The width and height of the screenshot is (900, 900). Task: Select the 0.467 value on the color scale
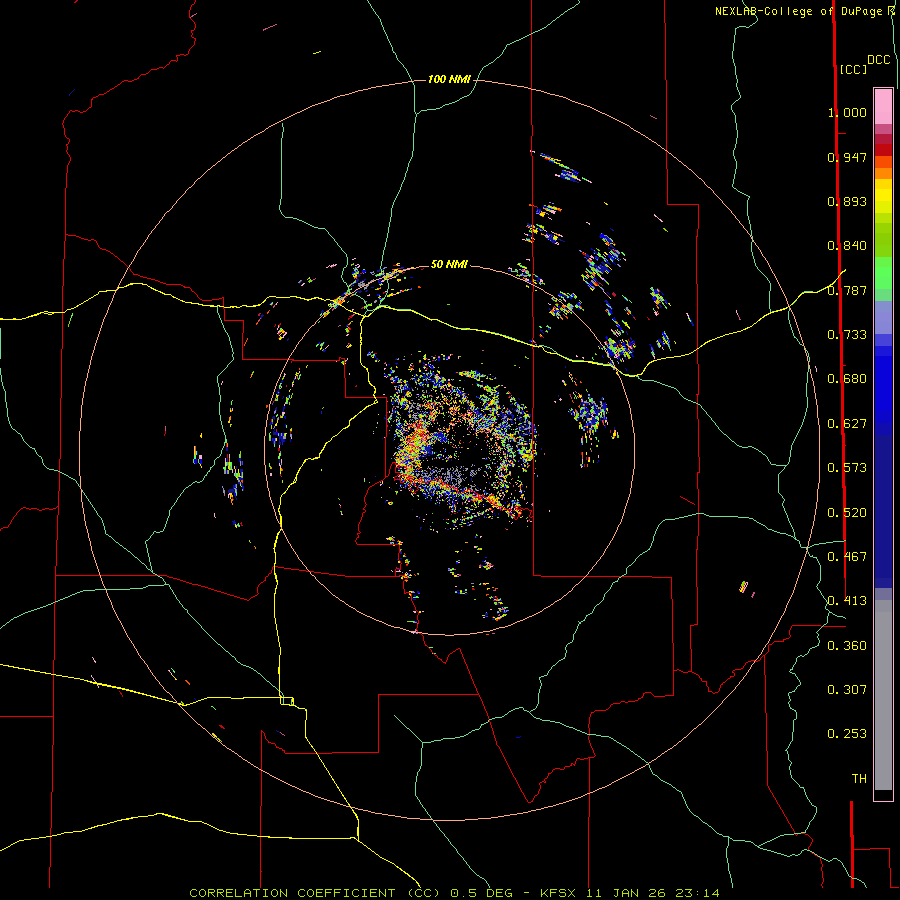(847, 557)
